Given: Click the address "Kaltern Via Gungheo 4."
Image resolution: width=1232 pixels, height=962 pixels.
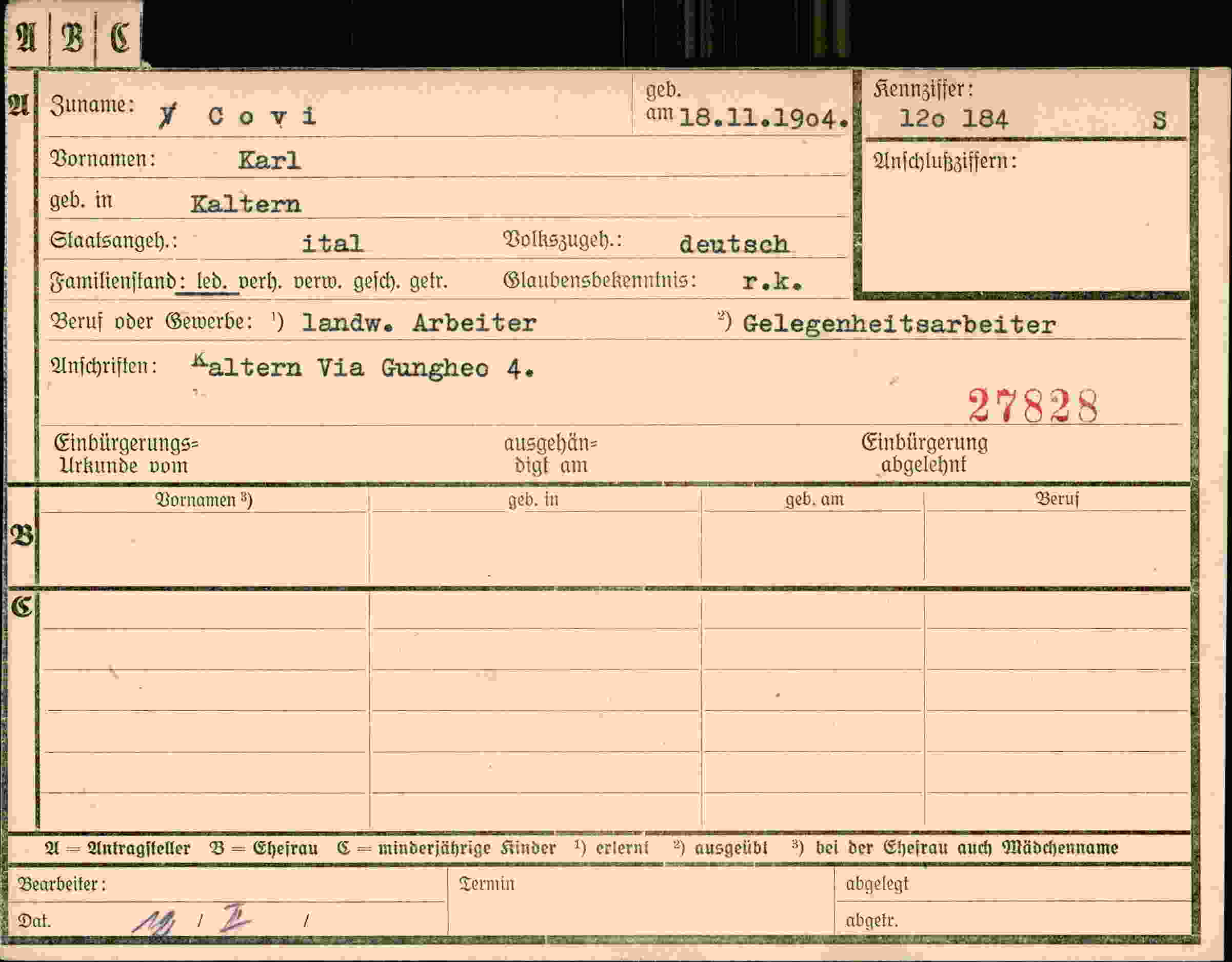Looking at the screenshot, I should click(x=363, y=368).
